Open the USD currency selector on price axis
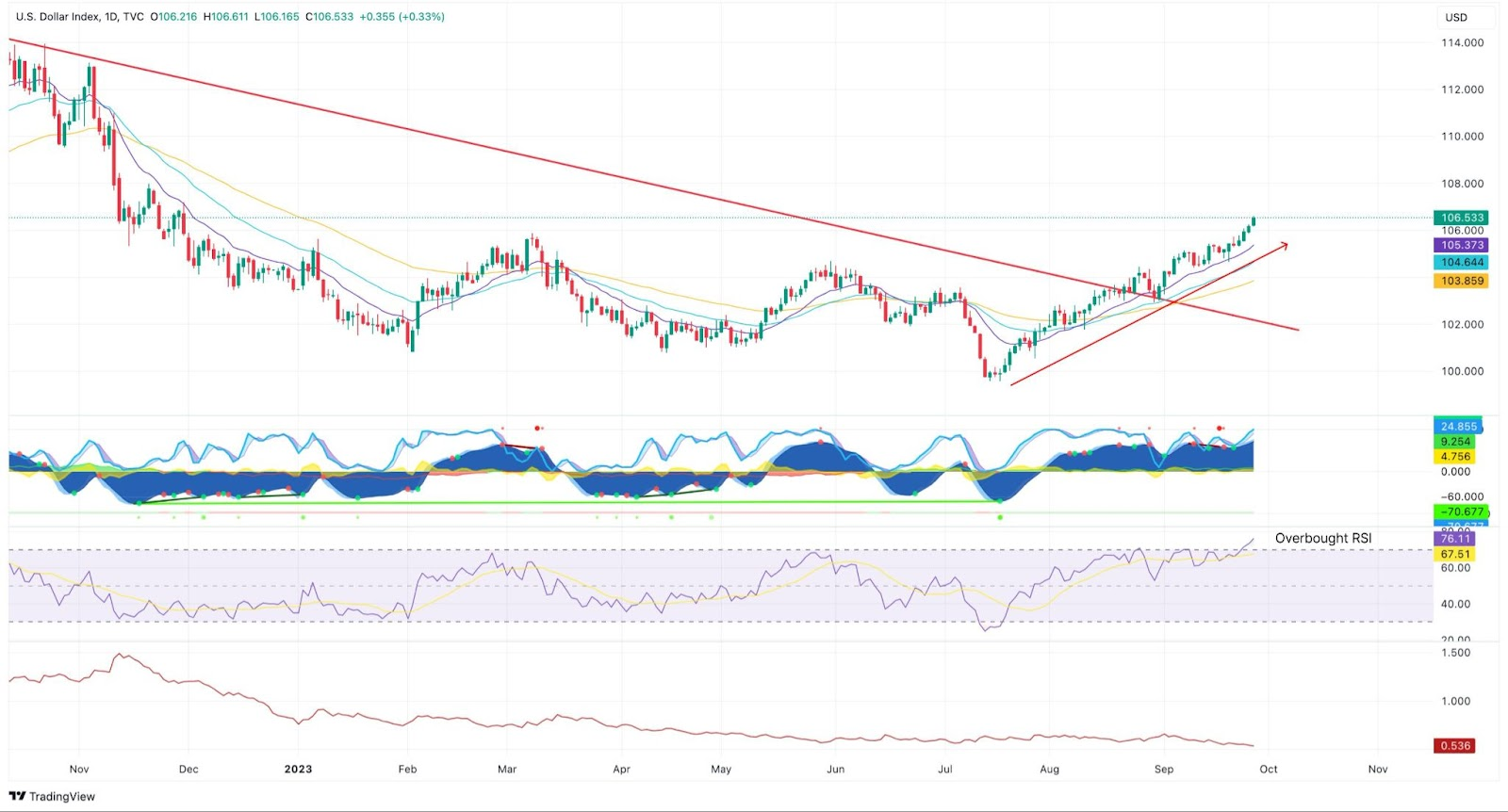This screenshot has height=812, width=1508. click(1456, 17)
